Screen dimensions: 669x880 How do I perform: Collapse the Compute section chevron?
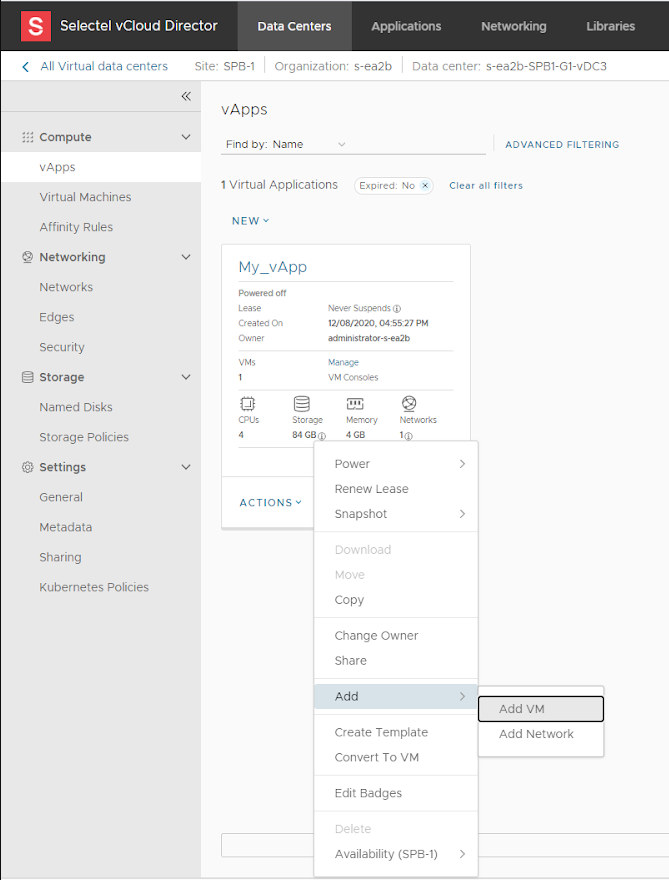click(x=186, y=137)
